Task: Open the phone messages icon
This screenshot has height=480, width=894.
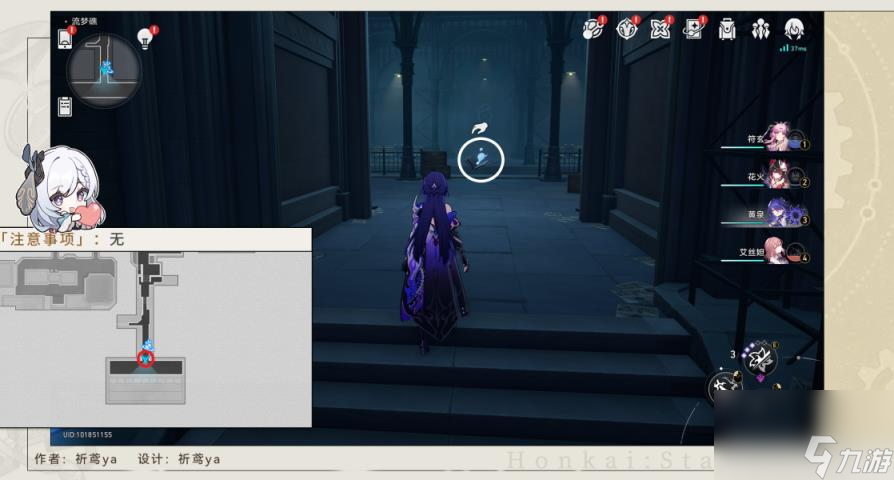Action: [65, 38]
